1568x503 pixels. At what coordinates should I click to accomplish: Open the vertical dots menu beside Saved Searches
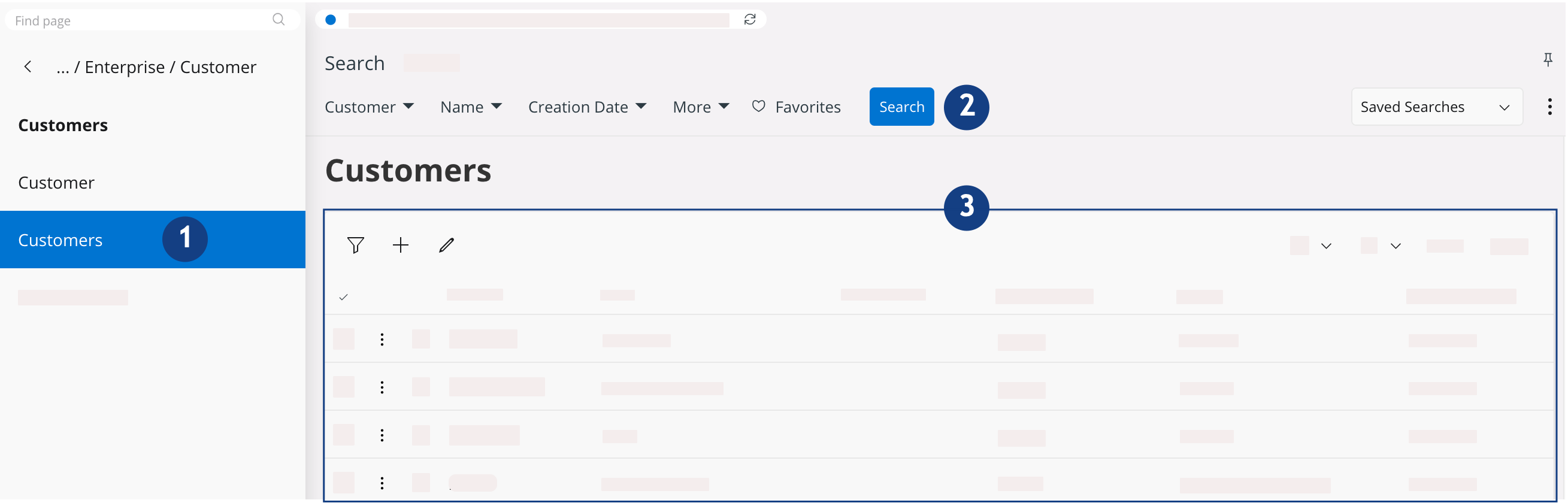coord(1549,107)
